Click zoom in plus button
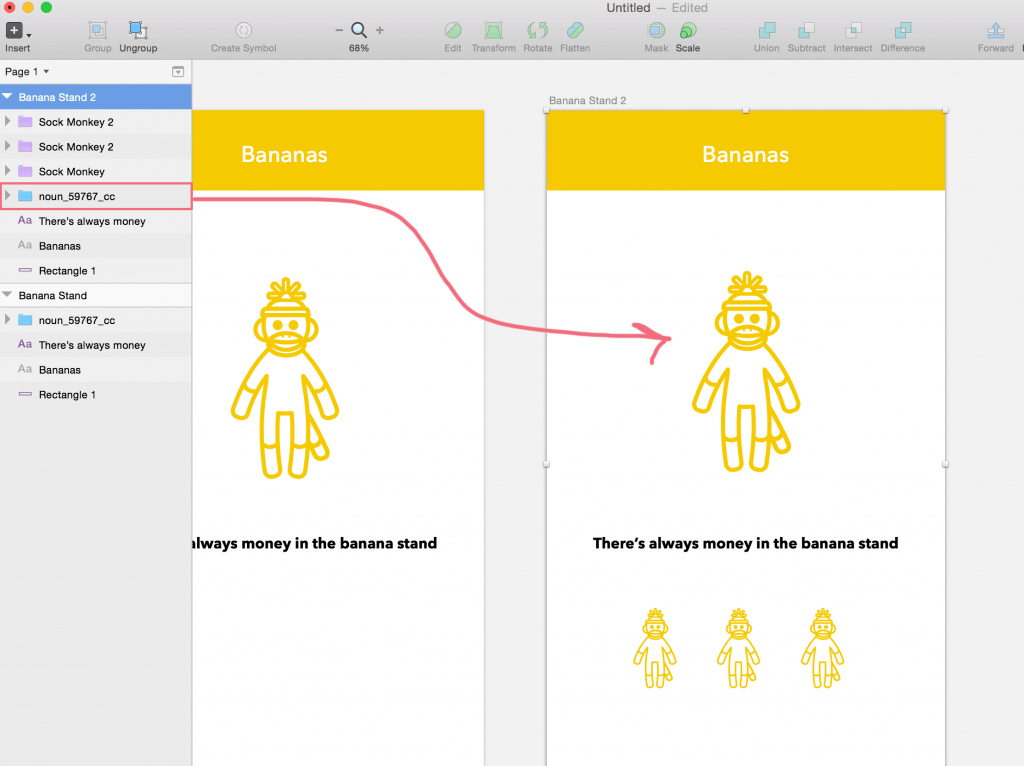Screen dimensions: 1024x766 click(x=380, y=31)
